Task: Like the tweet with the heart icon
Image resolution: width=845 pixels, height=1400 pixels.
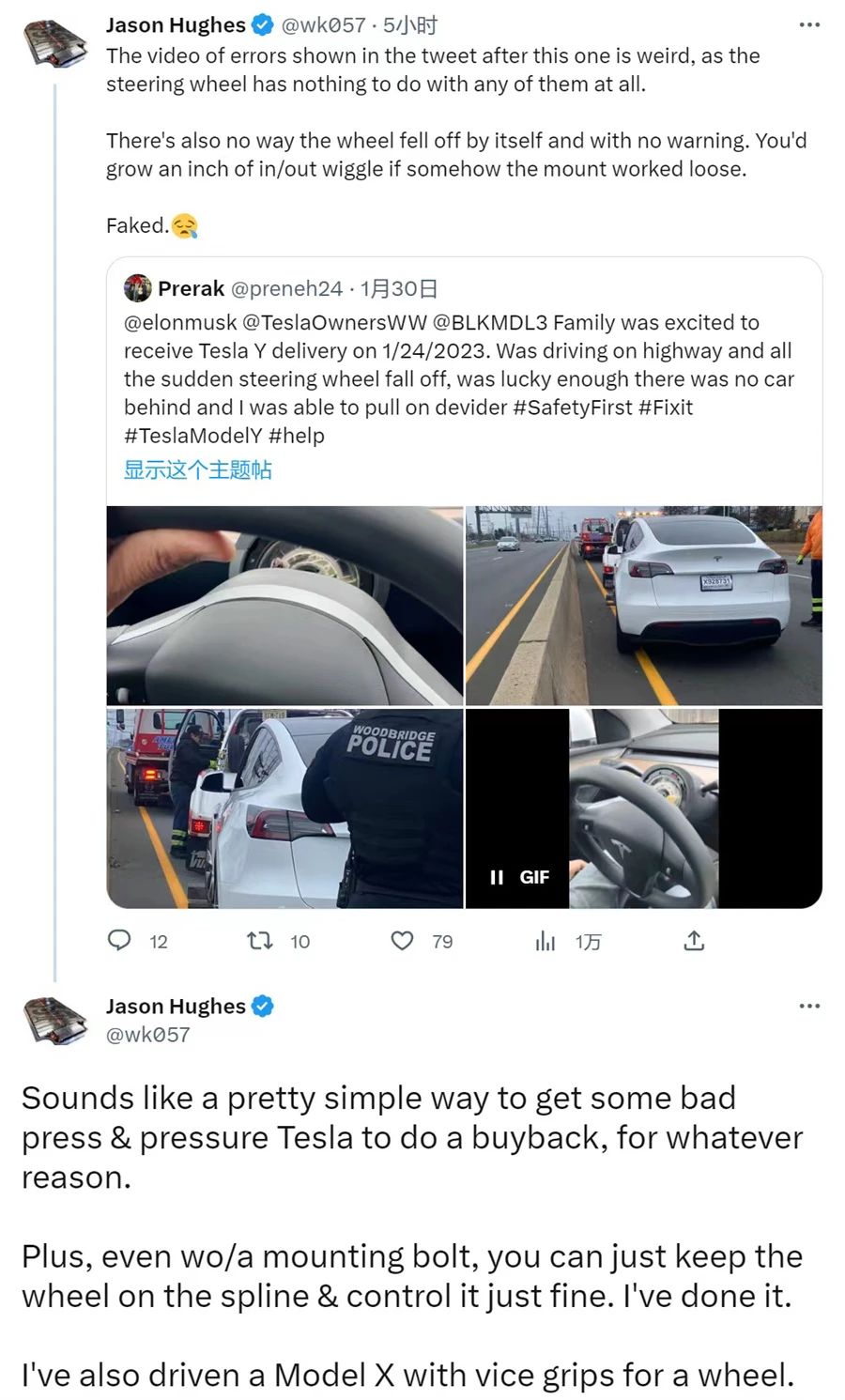Action: click(402, 940)
